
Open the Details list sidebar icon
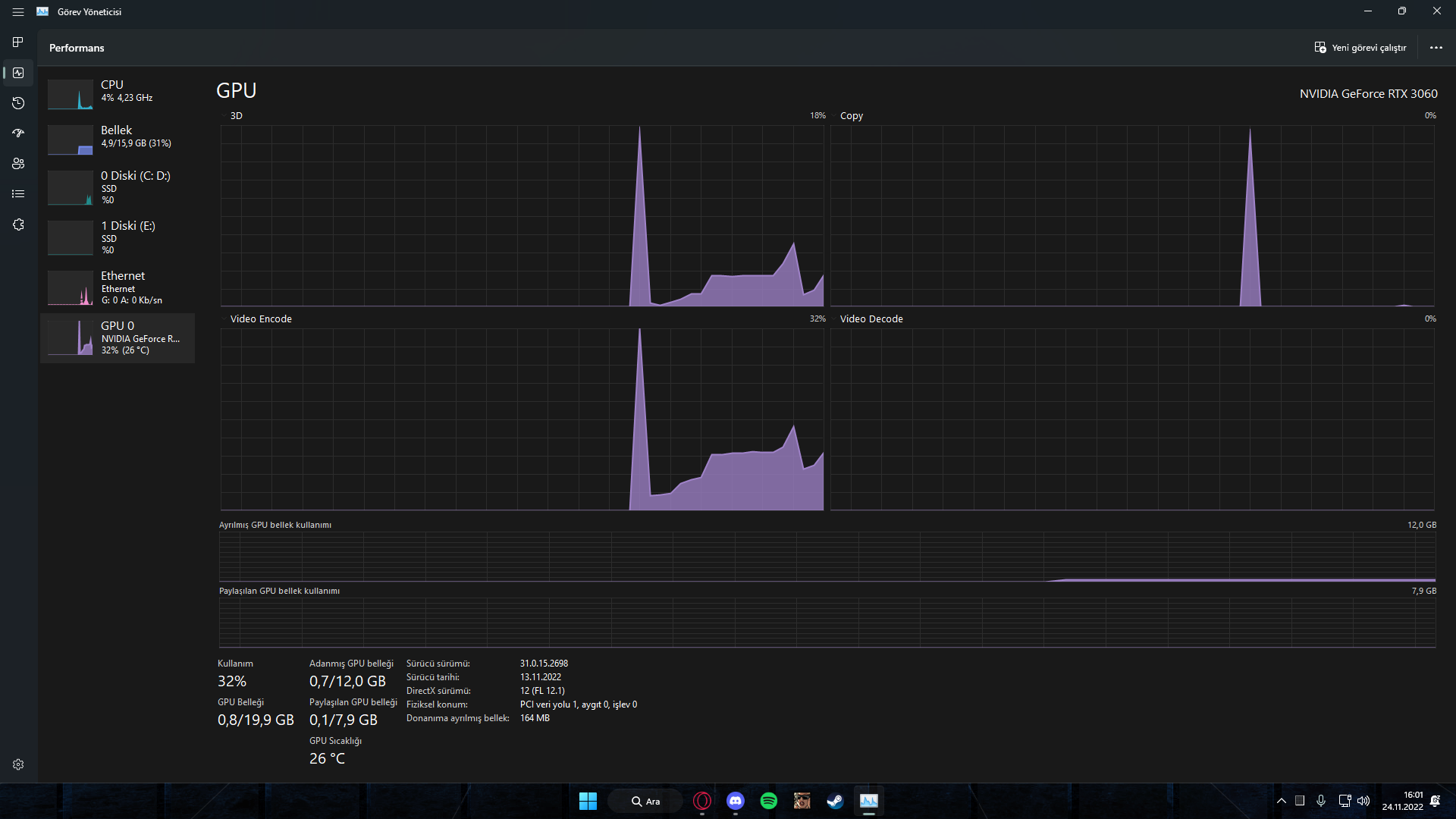coord(18,194)
